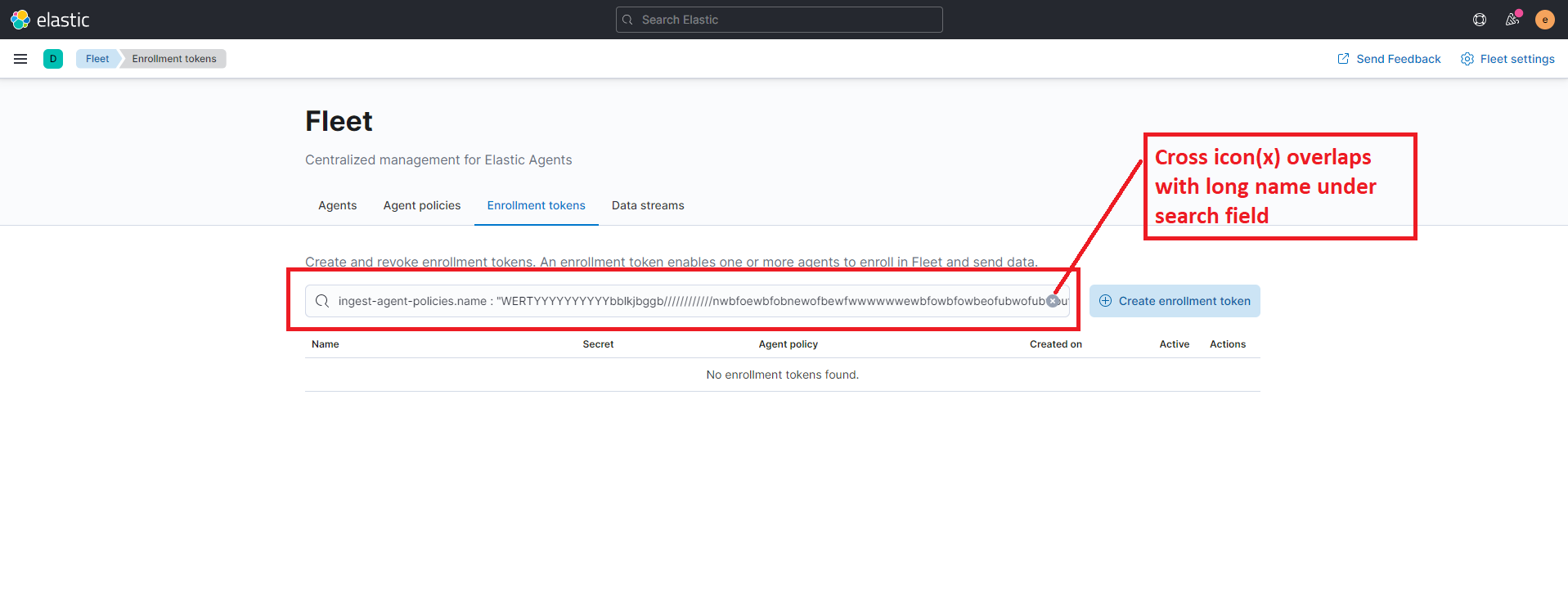Open the D space selector avatar
The image size is (1568, 606).
click(x=53, y=59)
